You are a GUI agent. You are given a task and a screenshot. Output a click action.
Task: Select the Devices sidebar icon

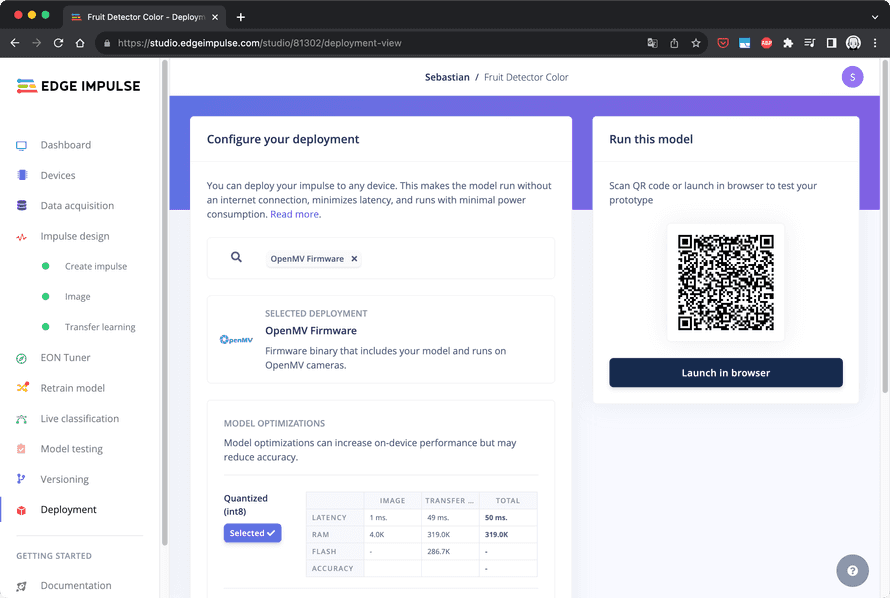pyautogui.click(x=21, y=175)
